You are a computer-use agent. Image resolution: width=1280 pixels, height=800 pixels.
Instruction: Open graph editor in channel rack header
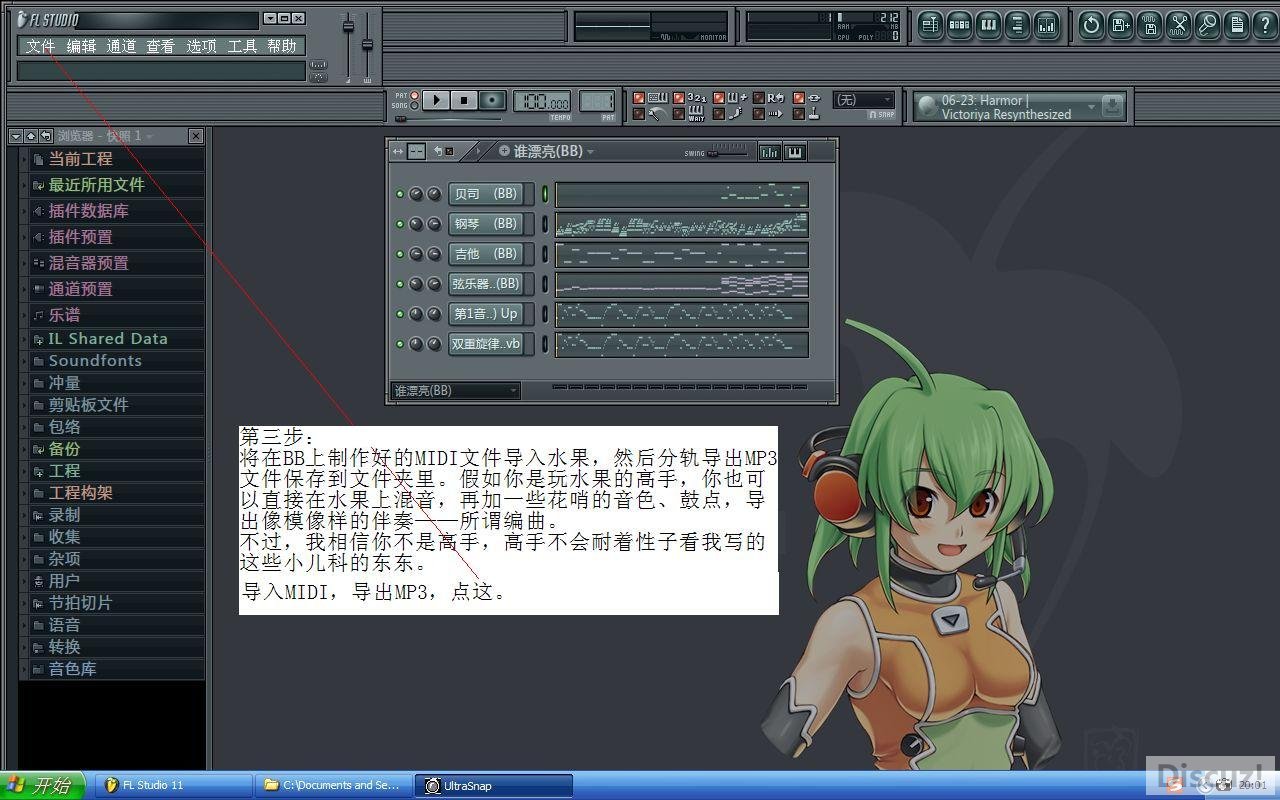(x=769, y=152)
